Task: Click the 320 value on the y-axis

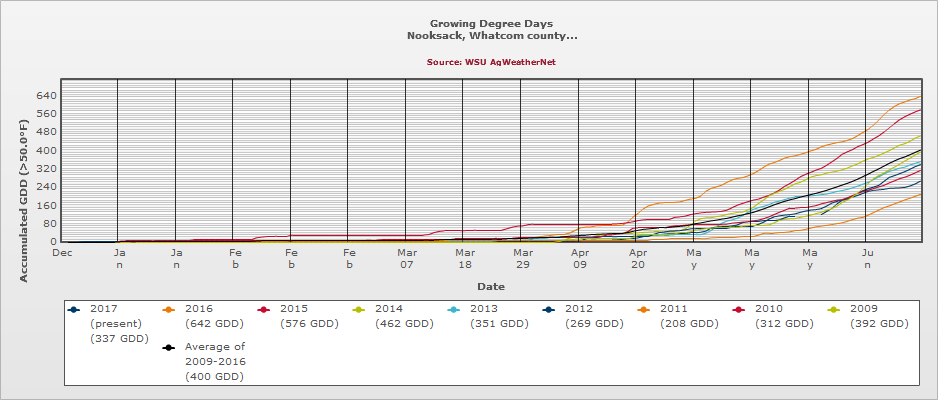Action: [46, 169]
